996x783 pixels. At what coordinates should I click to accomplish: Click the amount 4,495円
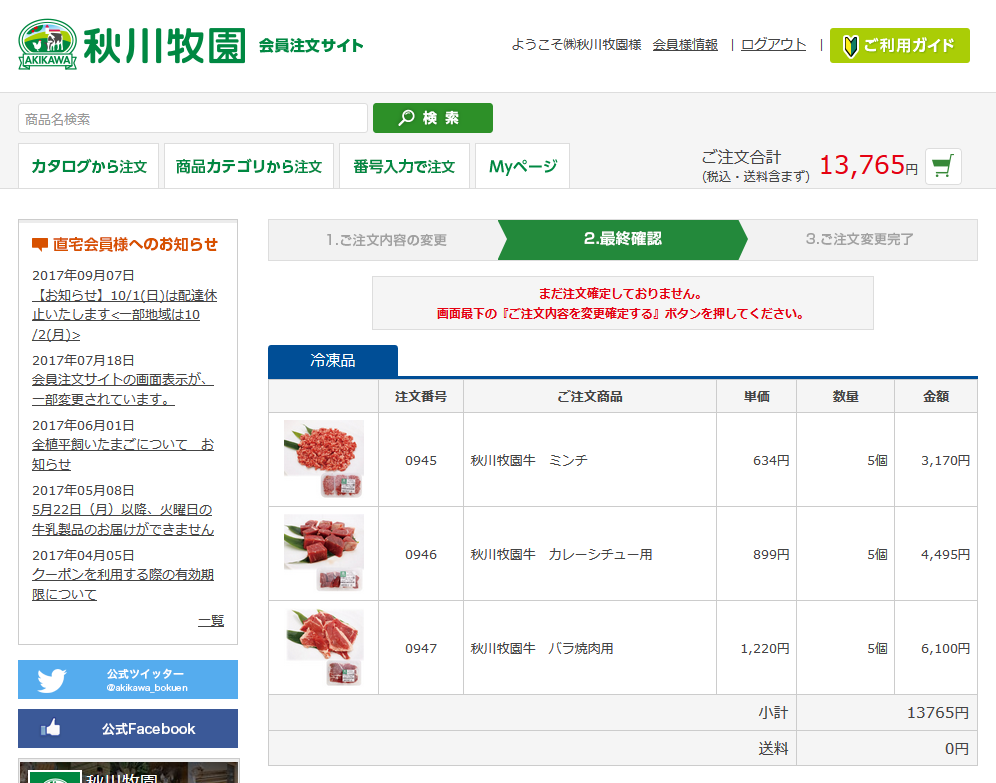[x=945, y=554]
